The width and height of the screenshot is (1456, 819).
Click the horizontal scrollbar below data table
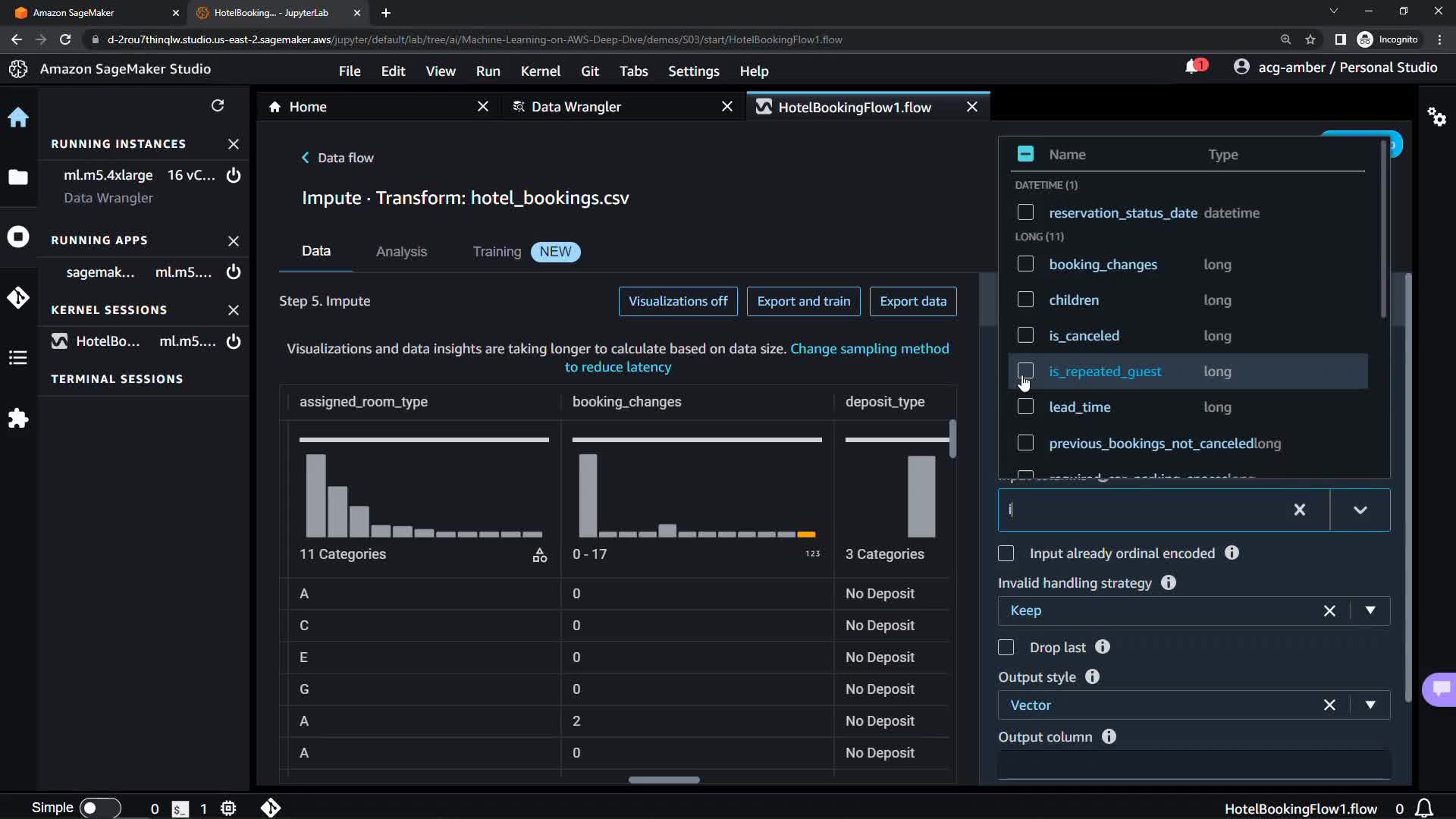pyautogui.click(x=664, y=780)
